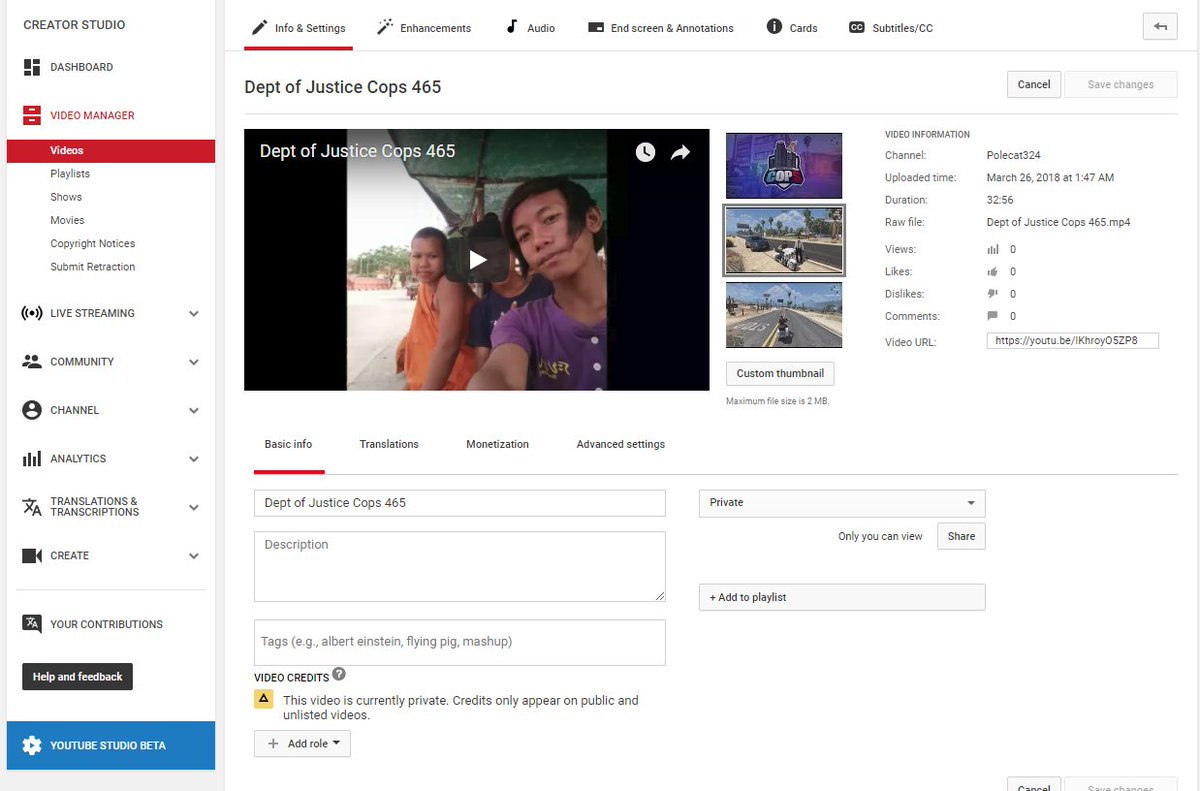Open the Add to playlist selector
The image size is (1200, 791).
click(x=842, y=597)
